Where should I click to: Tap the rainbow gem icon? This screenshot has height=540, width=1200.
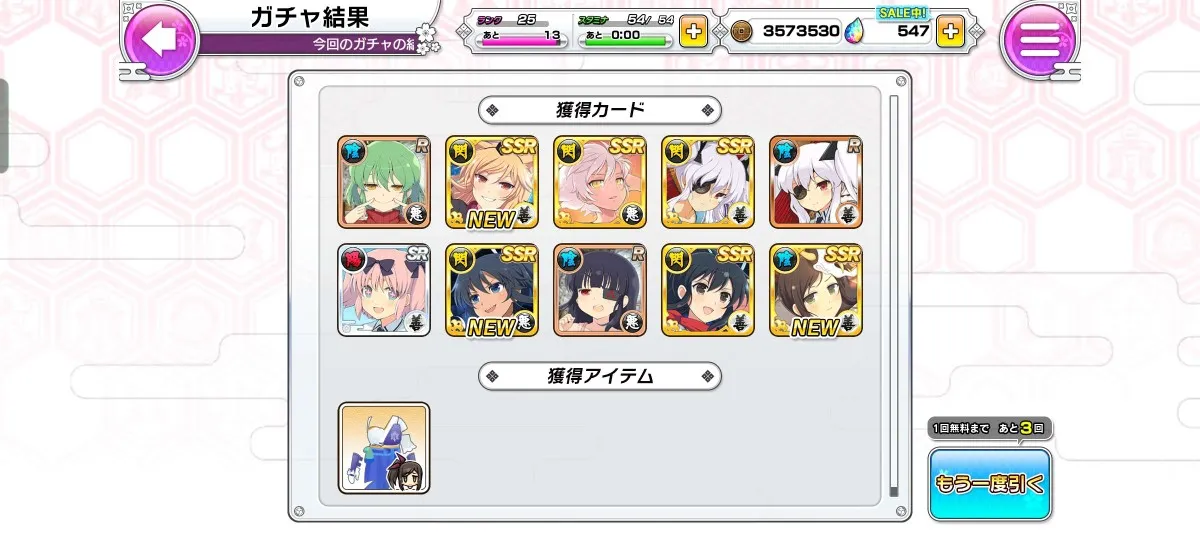click(x=855, y=31)
